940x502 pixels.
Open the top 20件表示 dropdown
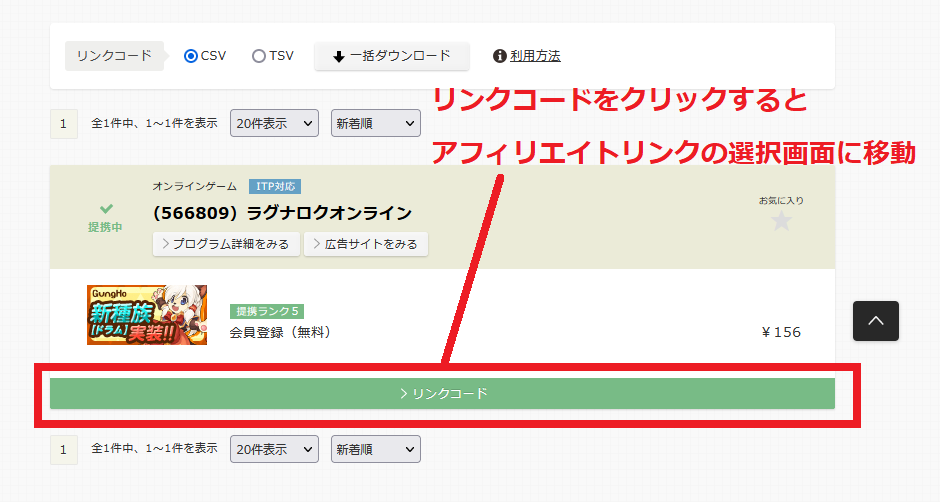pos(274,124)
